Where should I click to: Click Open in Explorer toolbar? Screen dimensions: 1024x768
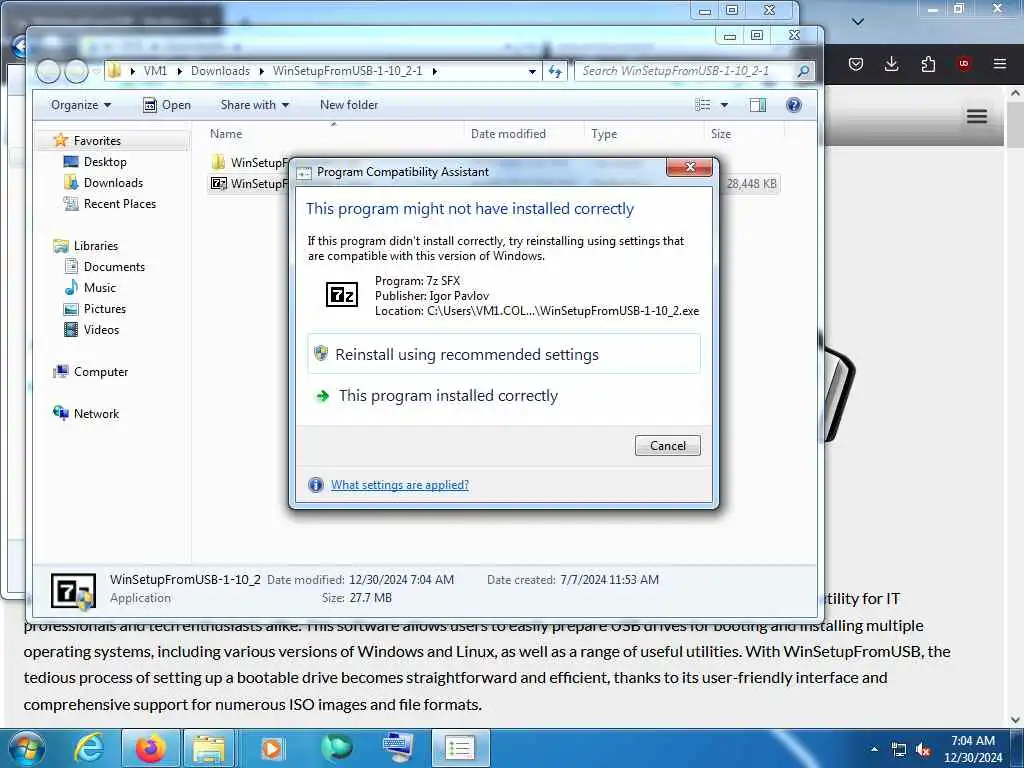pos(167,105)
